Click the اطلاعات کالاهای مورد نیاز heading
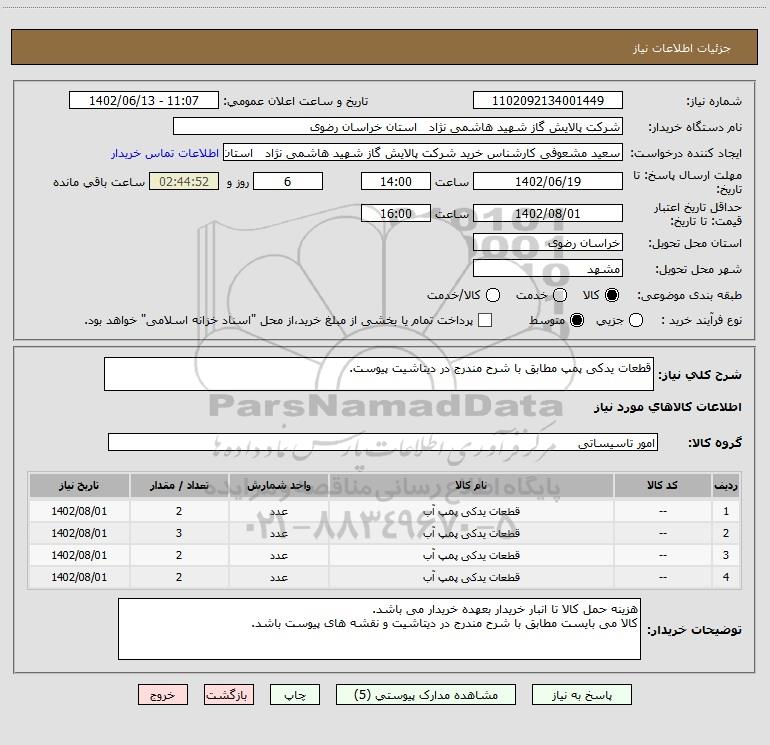The width and height of the screenshot is (770, 745). click(x=667, y=407)
